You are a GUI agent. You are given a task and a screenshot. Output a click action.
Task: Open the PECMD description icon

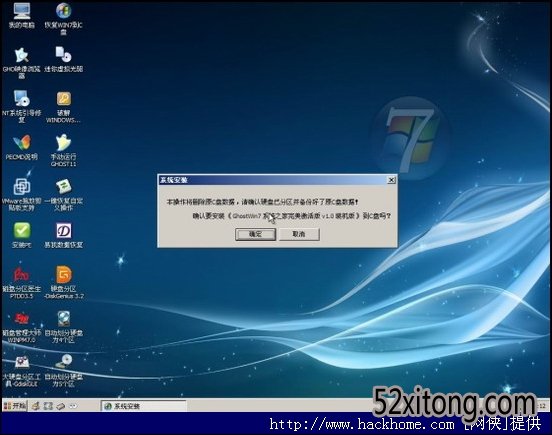click(x=21, y=147)
